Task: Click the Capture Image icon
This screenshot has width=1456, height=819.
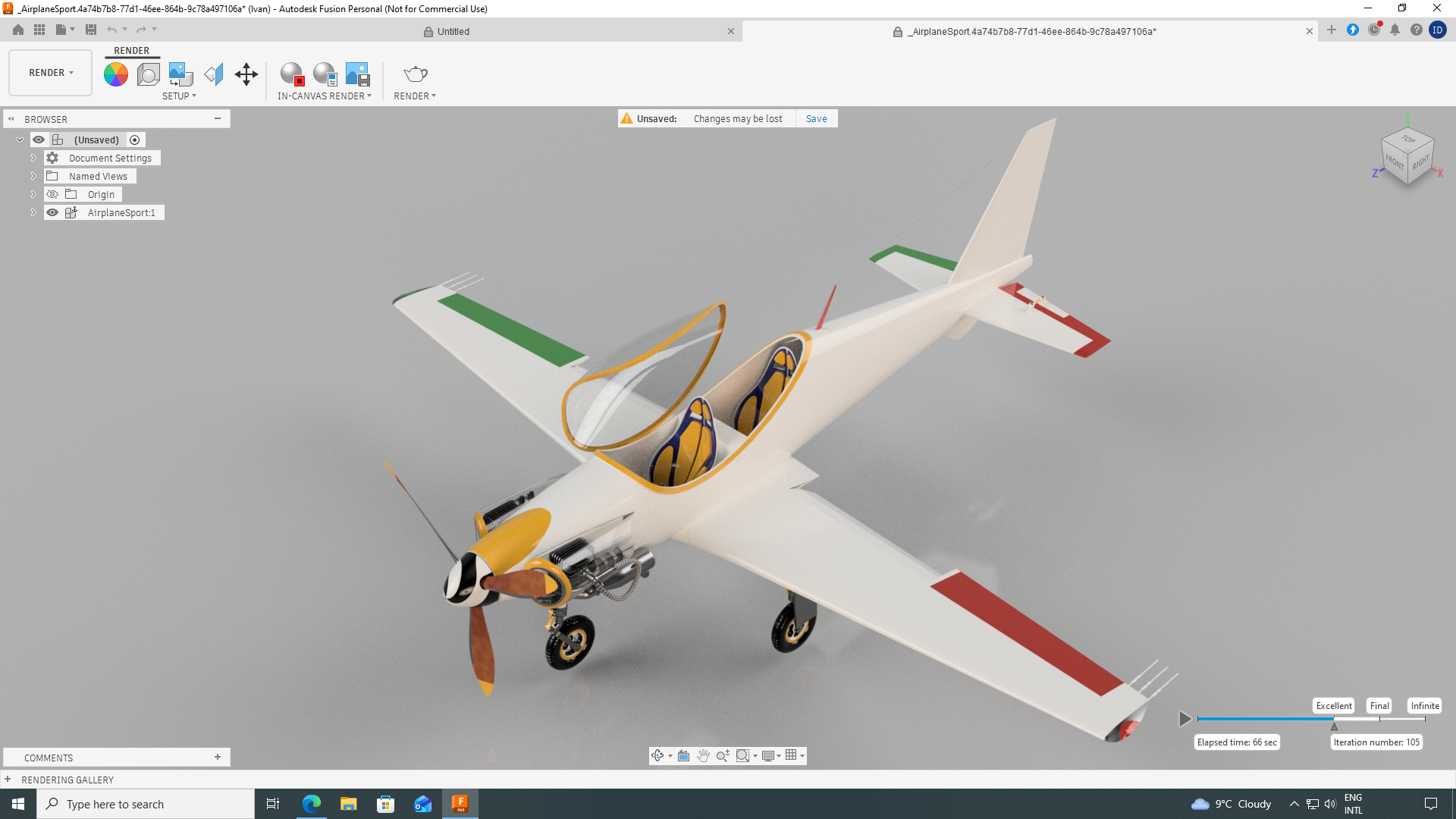Action: 357,74
